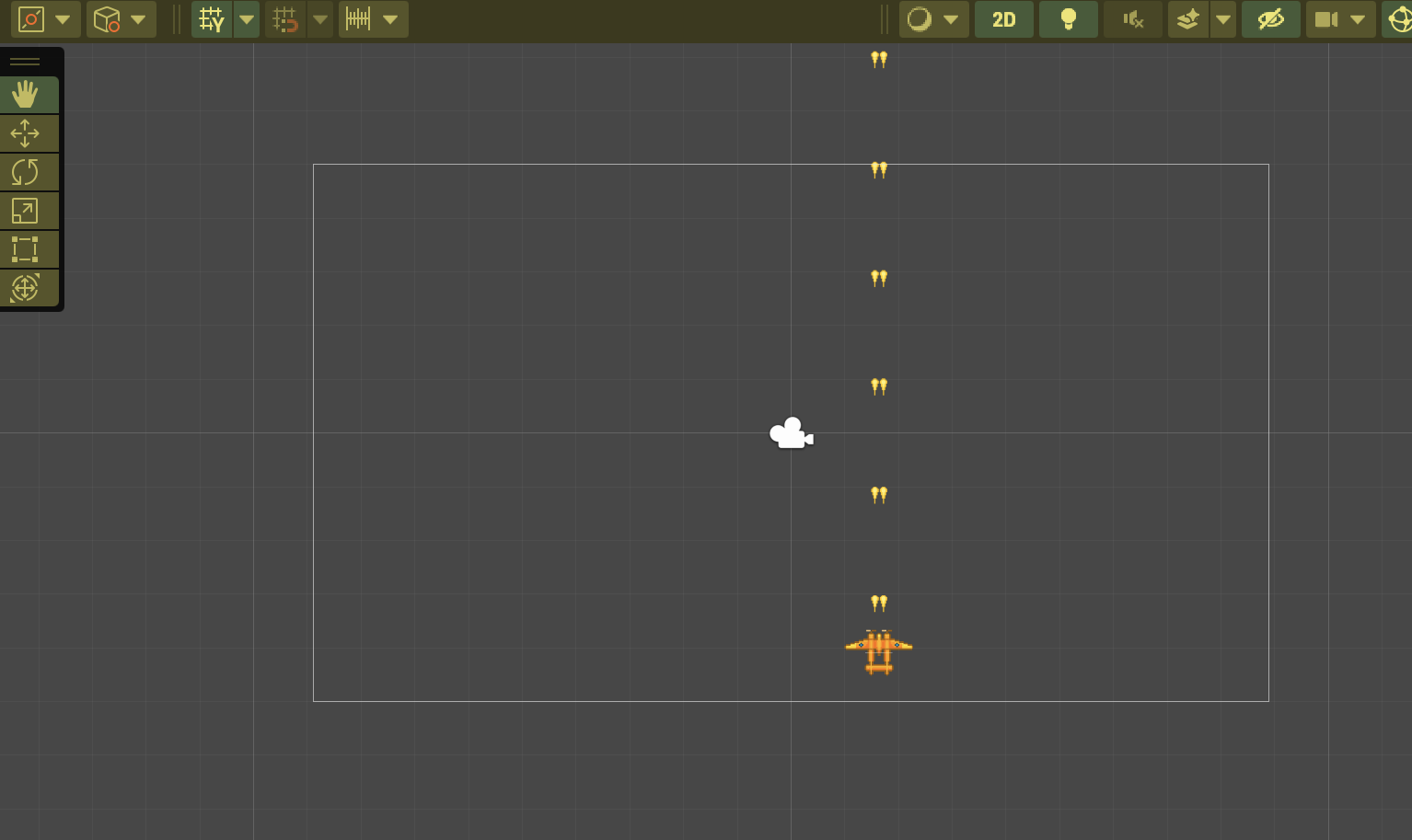
Task: Activate the Move tool
Action: coord(26,132)
